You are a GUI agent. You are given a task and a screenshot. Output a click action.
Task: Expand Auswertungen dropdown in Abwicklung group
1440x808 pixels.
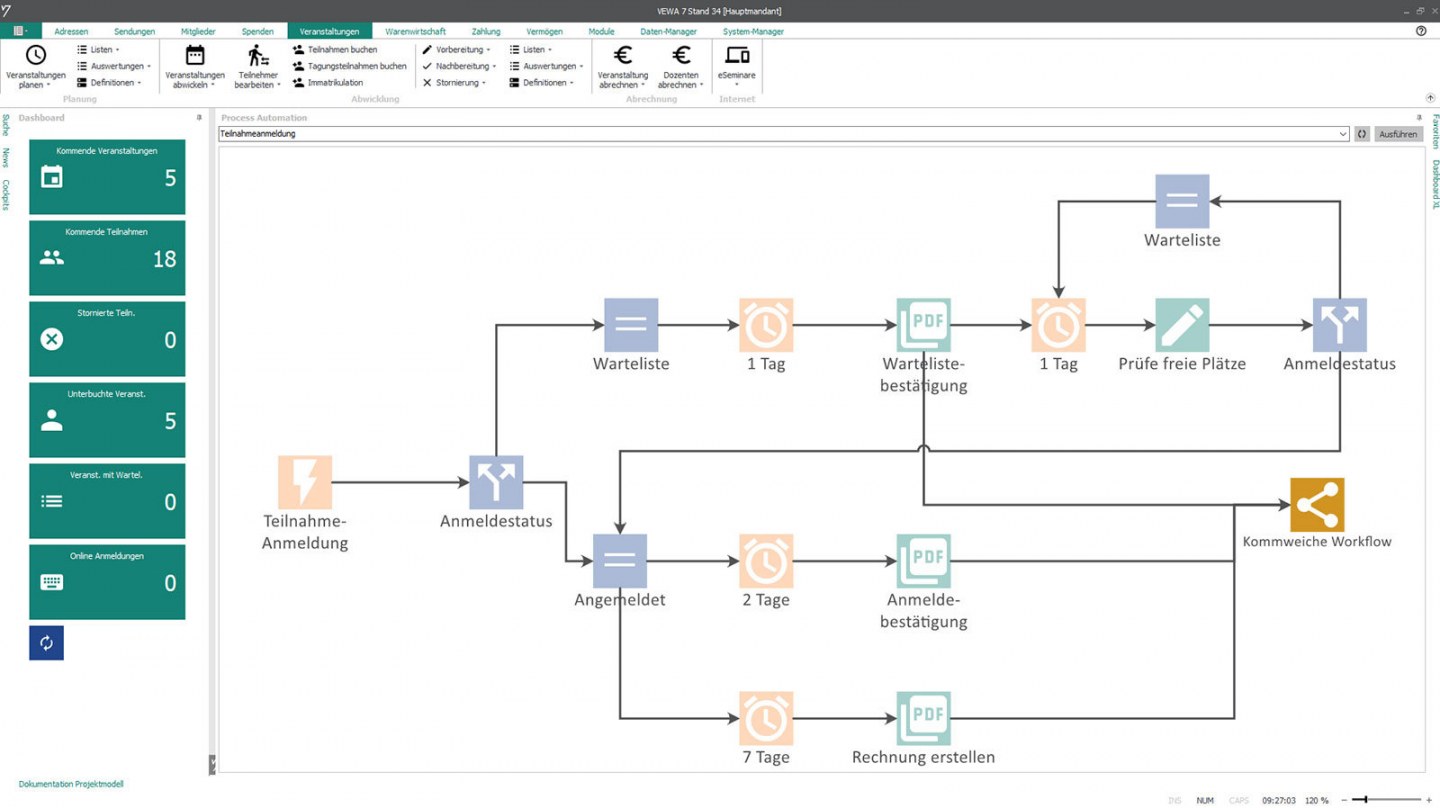click(546, 66)
